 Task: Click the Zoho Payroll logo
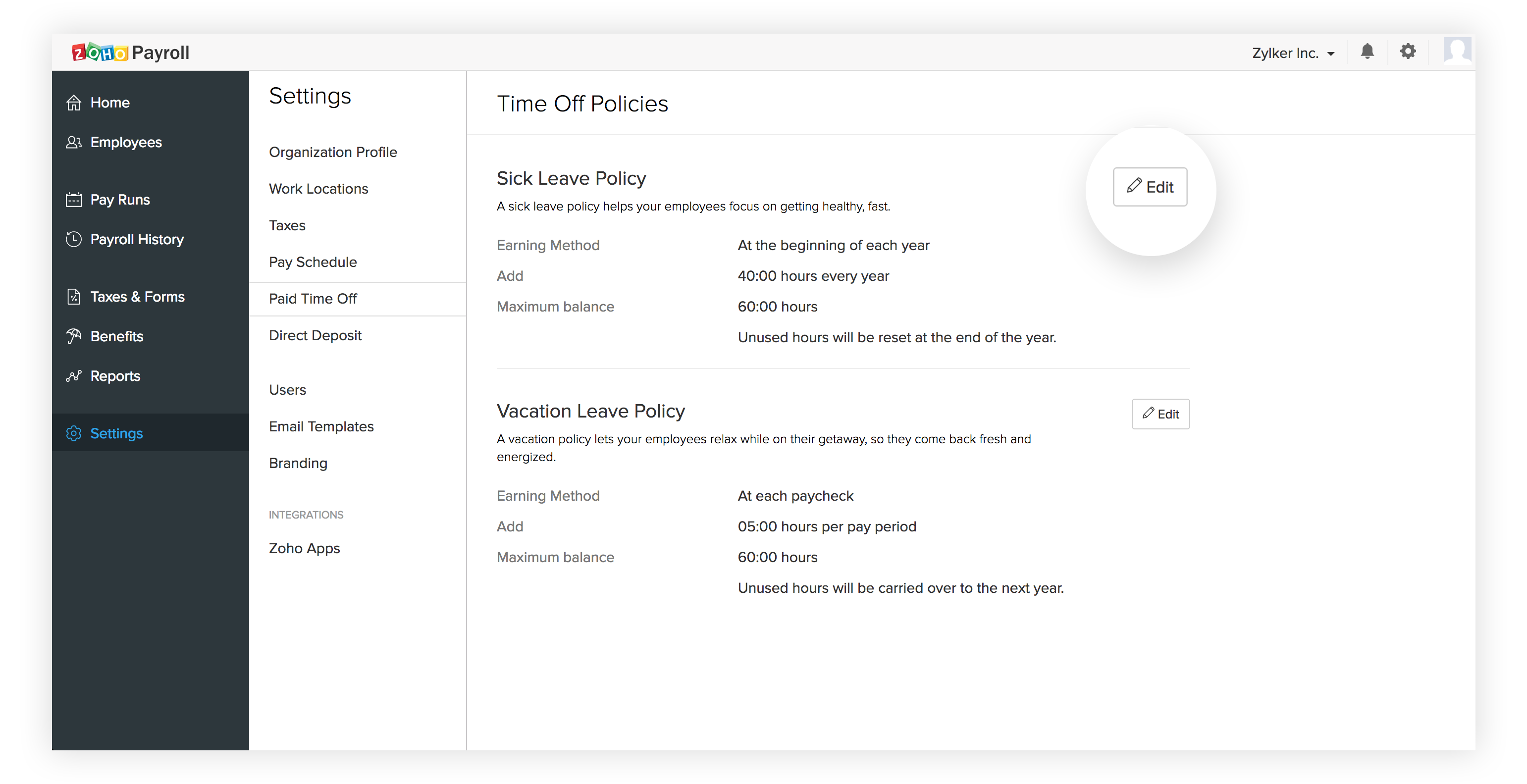(130, 52)
